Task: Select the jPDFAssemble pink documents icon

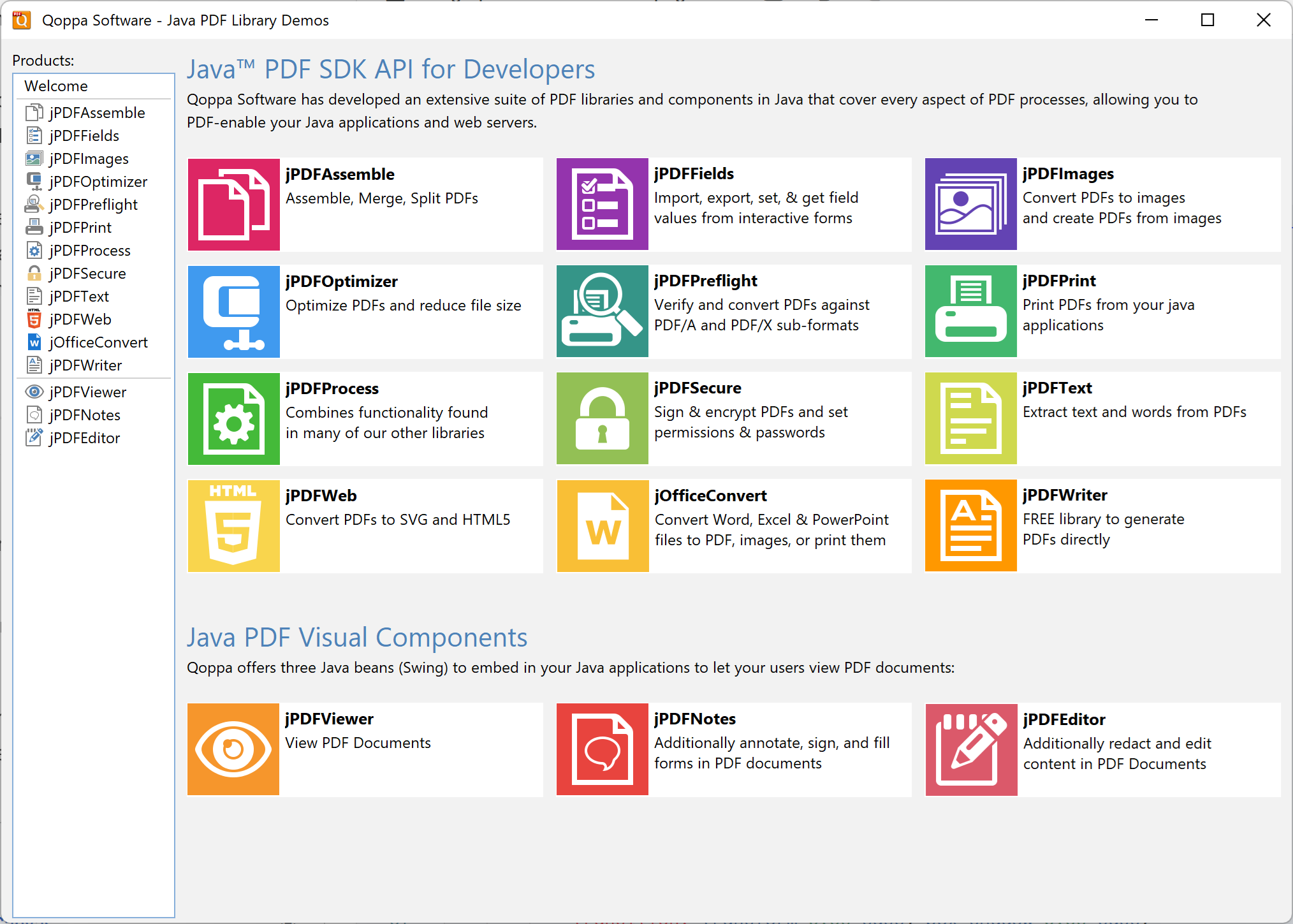Action: tap(233, 204)
